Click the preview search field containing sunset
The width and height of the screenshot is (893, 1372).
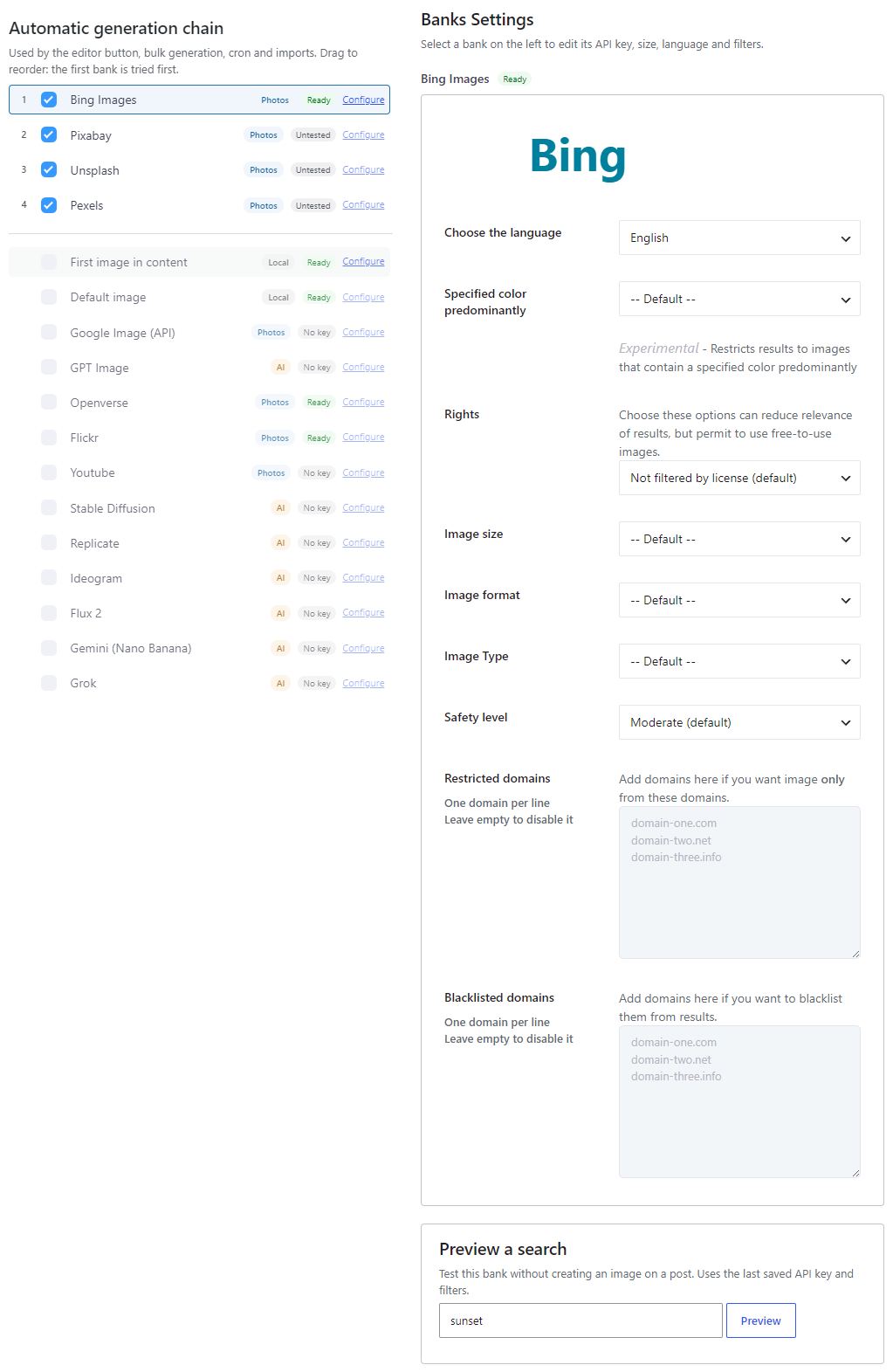click(x=580, y=1320)
